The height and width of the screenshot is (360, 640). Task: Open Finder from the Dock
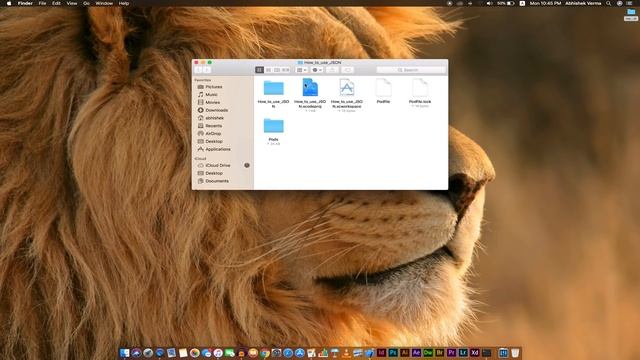coord(124,353)
